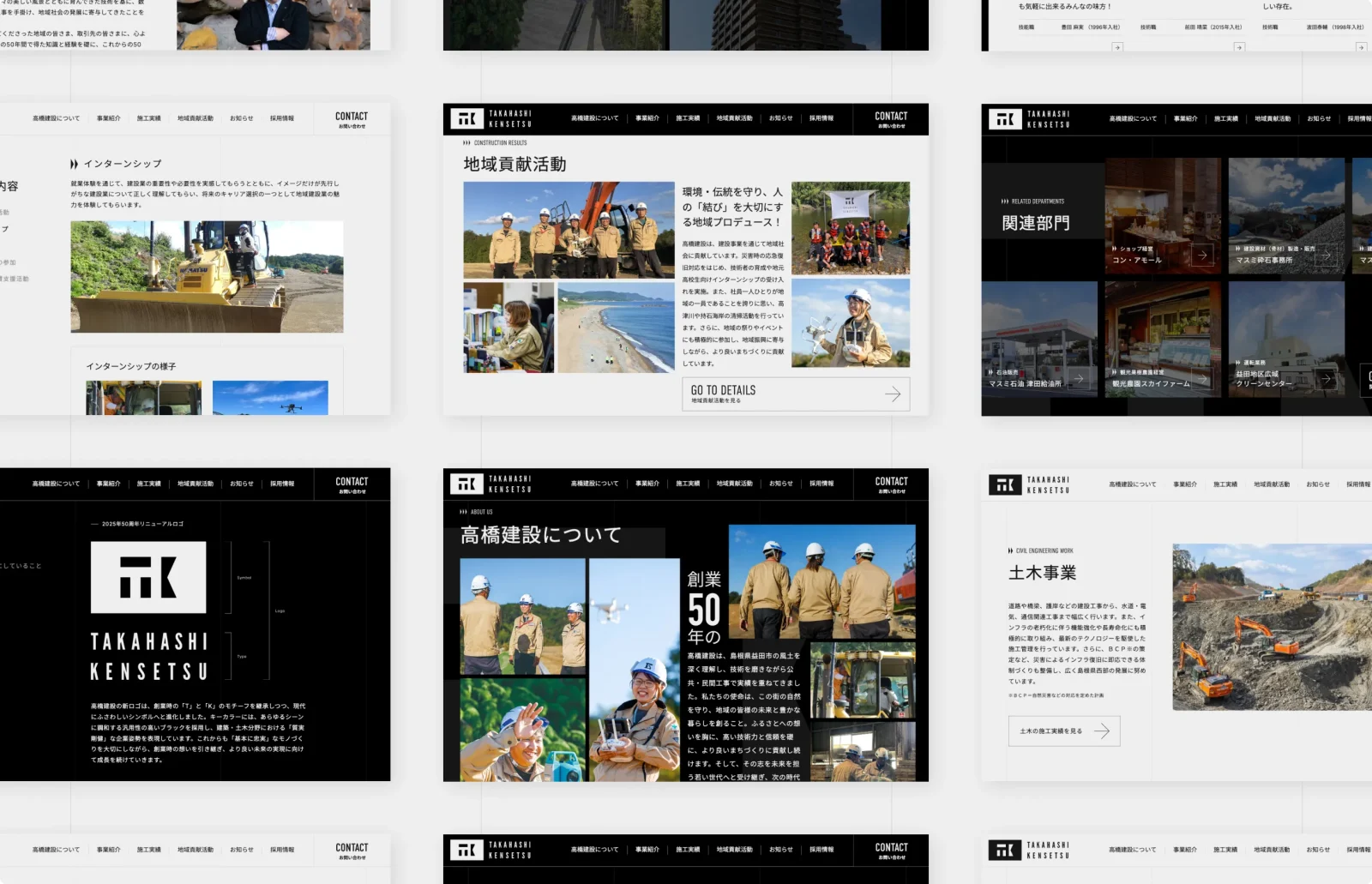1372x884 pixels.
Task: Select 施工実績 in 土木事業 page navigation
Action: pyautogui.click(x=1225, y=484)
